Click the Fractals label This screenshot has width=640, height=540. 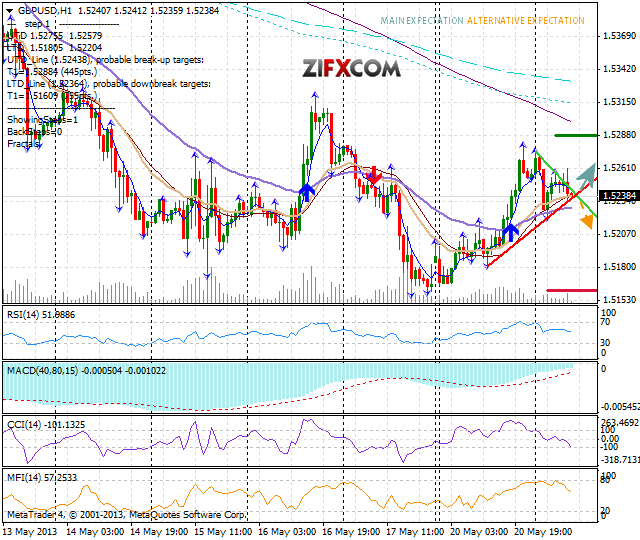24,144
